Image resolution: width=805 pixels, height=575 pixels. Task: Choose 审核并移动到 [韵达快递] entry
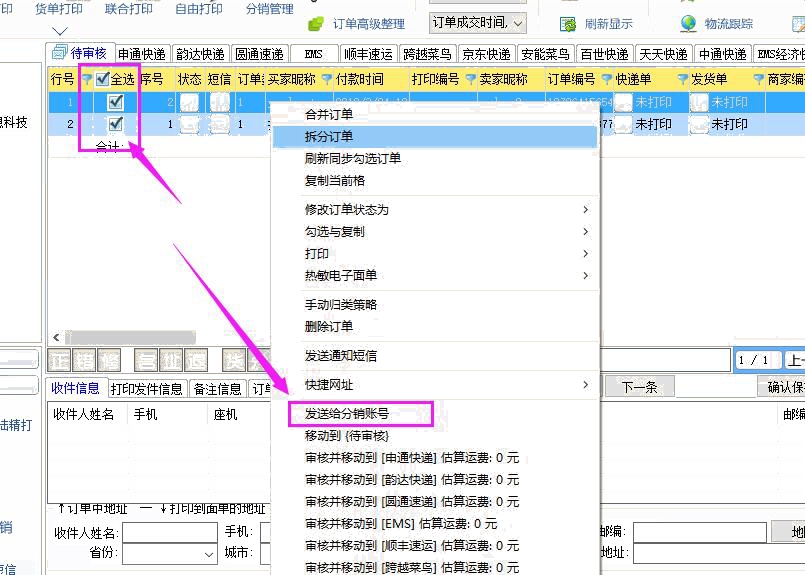435,480
